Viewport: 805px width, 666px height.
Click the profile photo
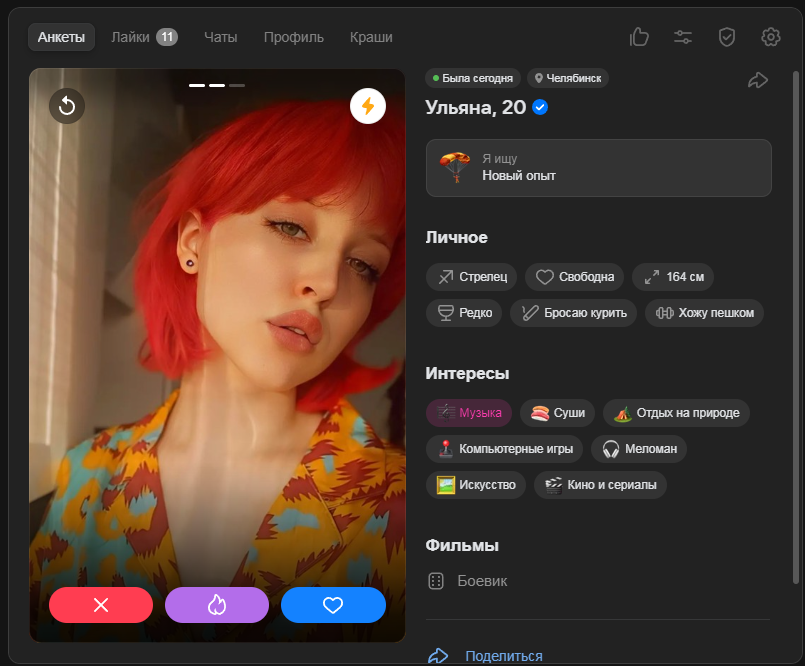217,355
